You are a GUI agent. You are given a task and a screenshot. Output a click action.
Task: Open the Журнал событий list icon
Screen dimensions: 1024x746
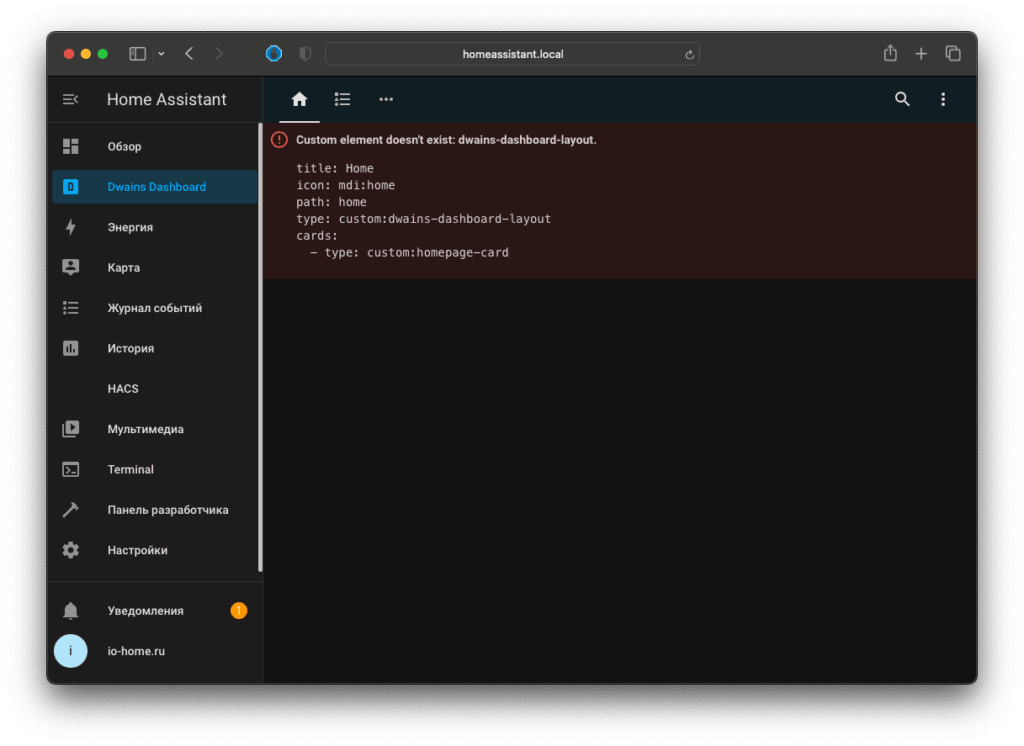(x=71, y=308)
